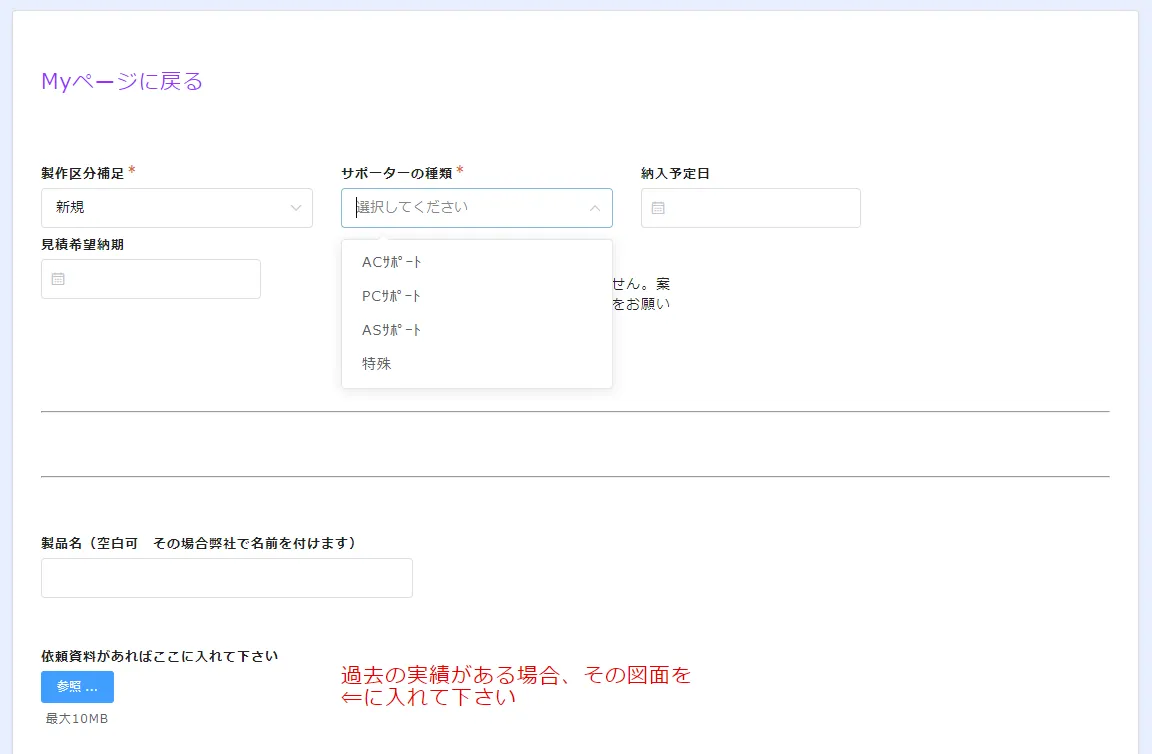
Task: Click the サポーターの種類 select input
Action: pos(465,208)
